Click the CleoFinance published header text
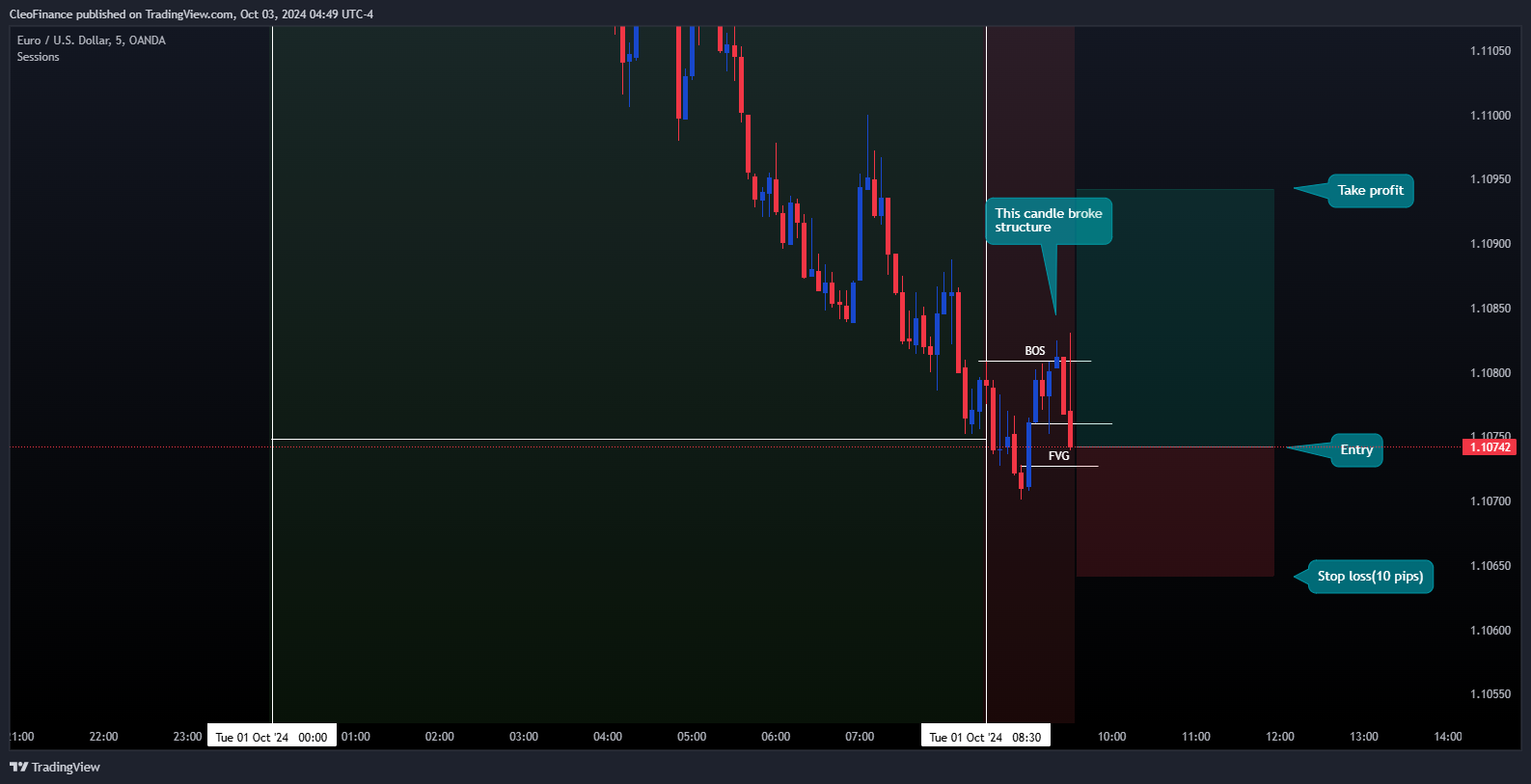 click(x=191, y=14)
